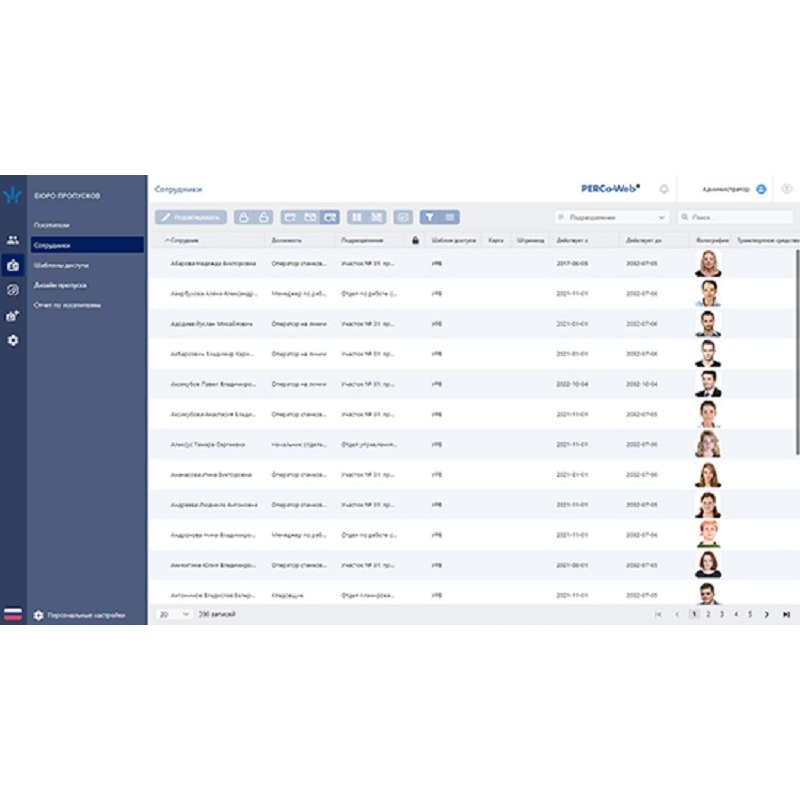Click the lock column header icon
The image size is (800, 800).
pyautogui.click(x=415, y=241)
